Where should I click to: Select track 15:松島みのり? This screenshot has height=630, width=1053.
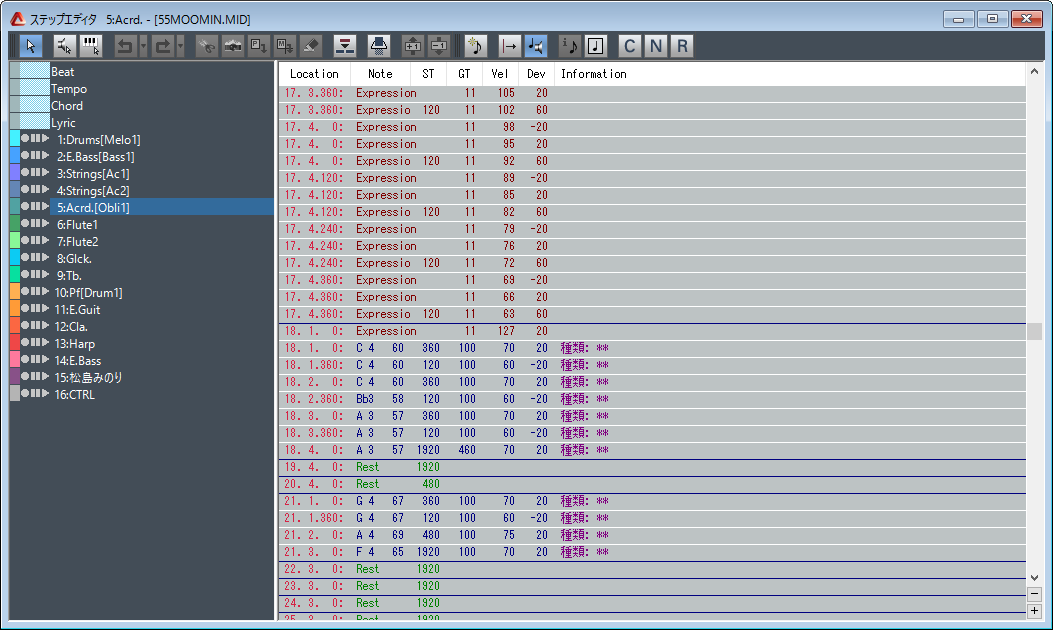click(142, 377)
